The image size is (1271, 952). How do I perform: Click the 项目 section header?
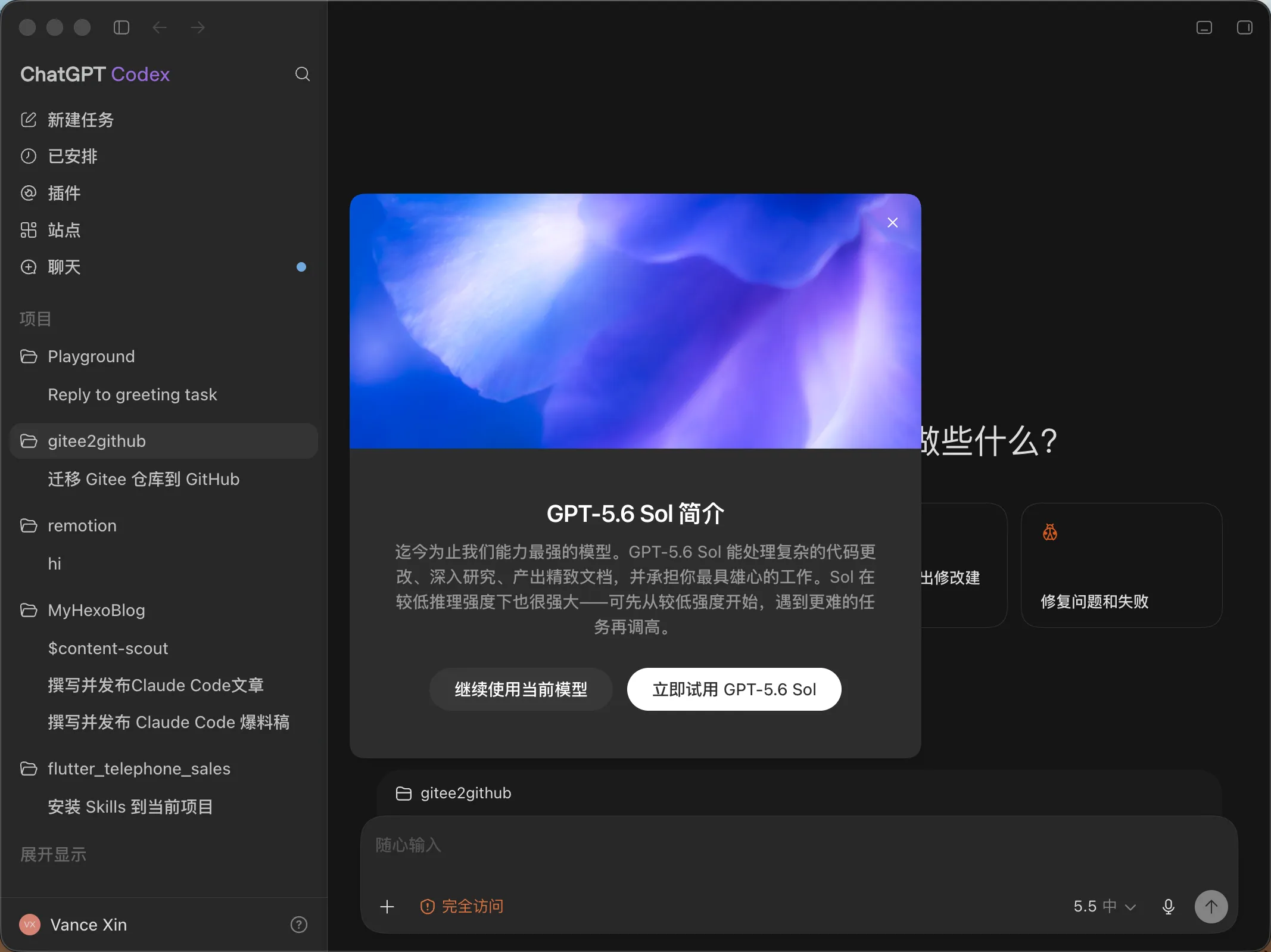point(36,319)
